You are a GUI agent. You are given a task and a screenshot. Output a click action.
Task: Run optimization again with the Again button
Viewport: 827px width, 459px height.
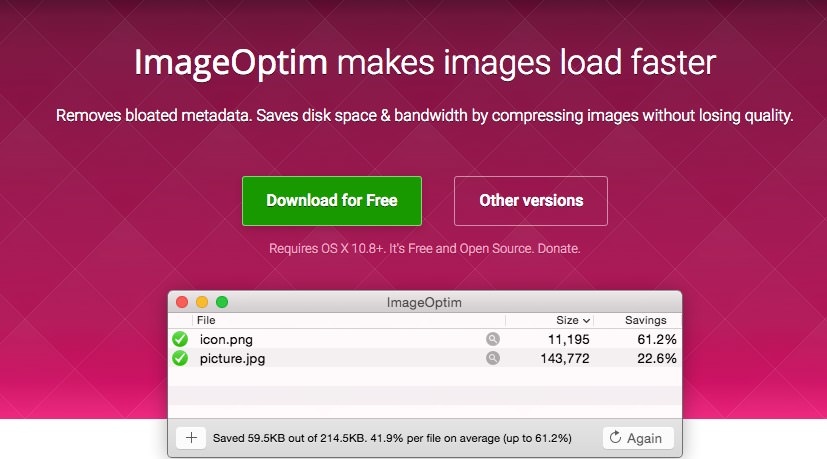point(638,438)
